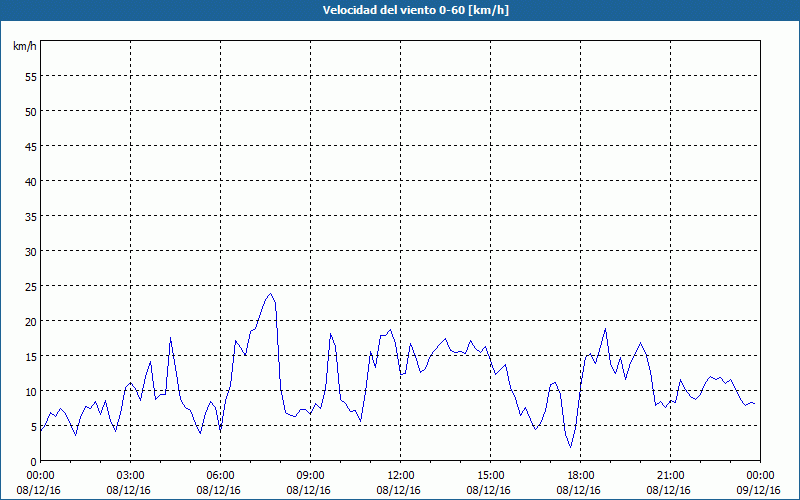This screenshot has width=800, height=500.
Task: Click the '45' y-axis label
Action: [x=31, y=146]
